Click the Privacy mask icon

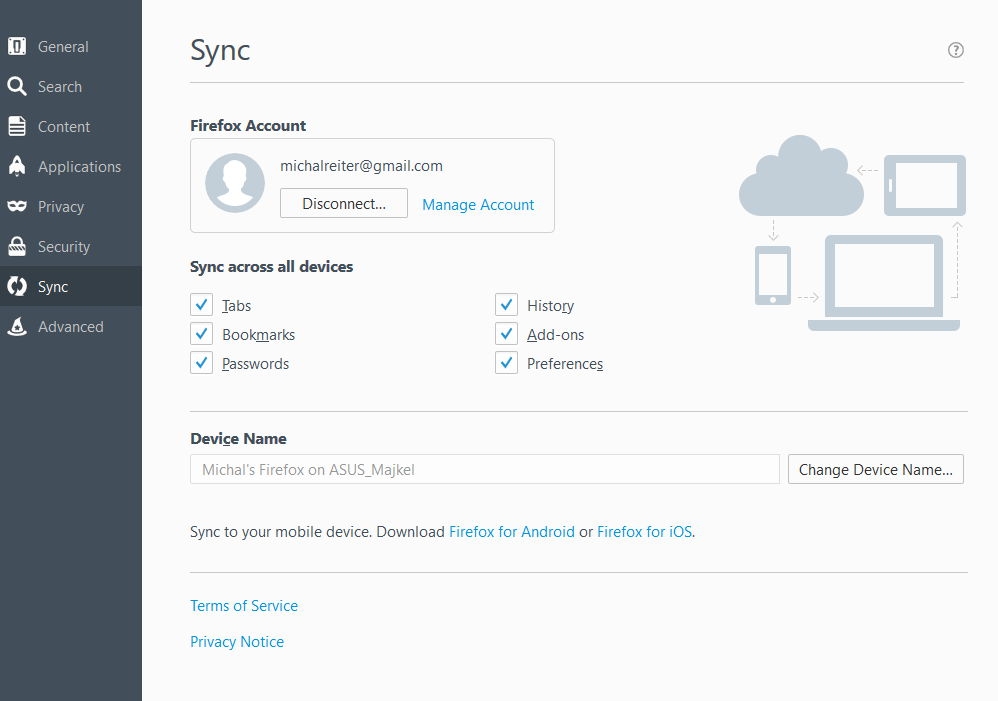pyautogui.click(x=17, y=206)
